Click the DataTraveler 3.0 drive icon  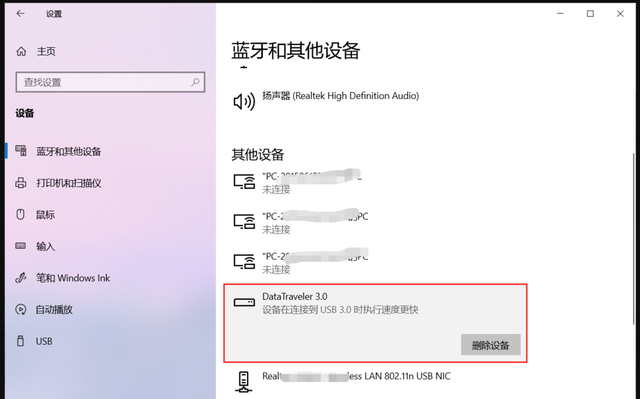pyautogui.click(x=244, y=302)
